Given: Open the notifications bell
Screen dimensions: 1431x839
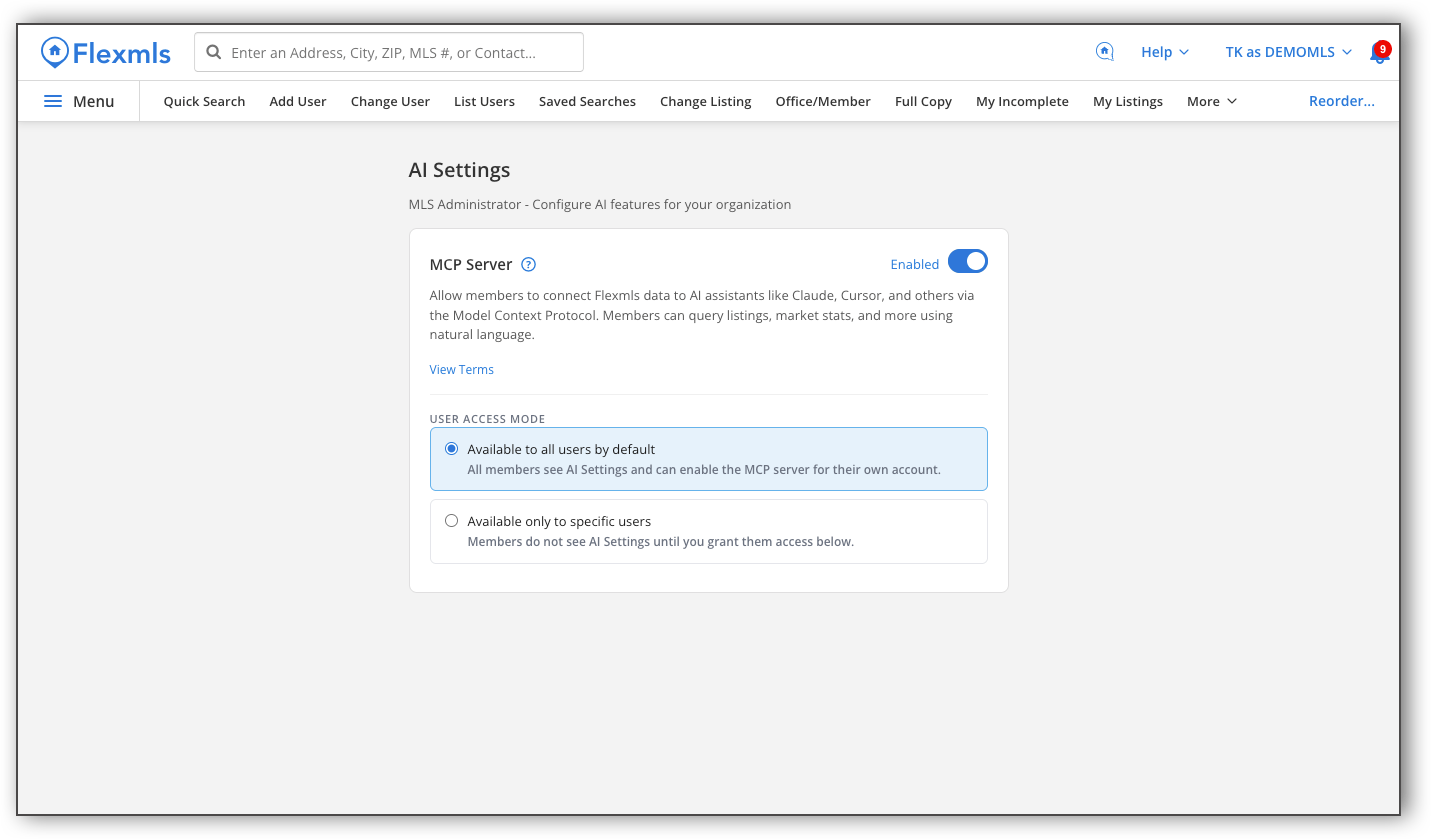Looking at the screenshot, I should point(1379,52).
